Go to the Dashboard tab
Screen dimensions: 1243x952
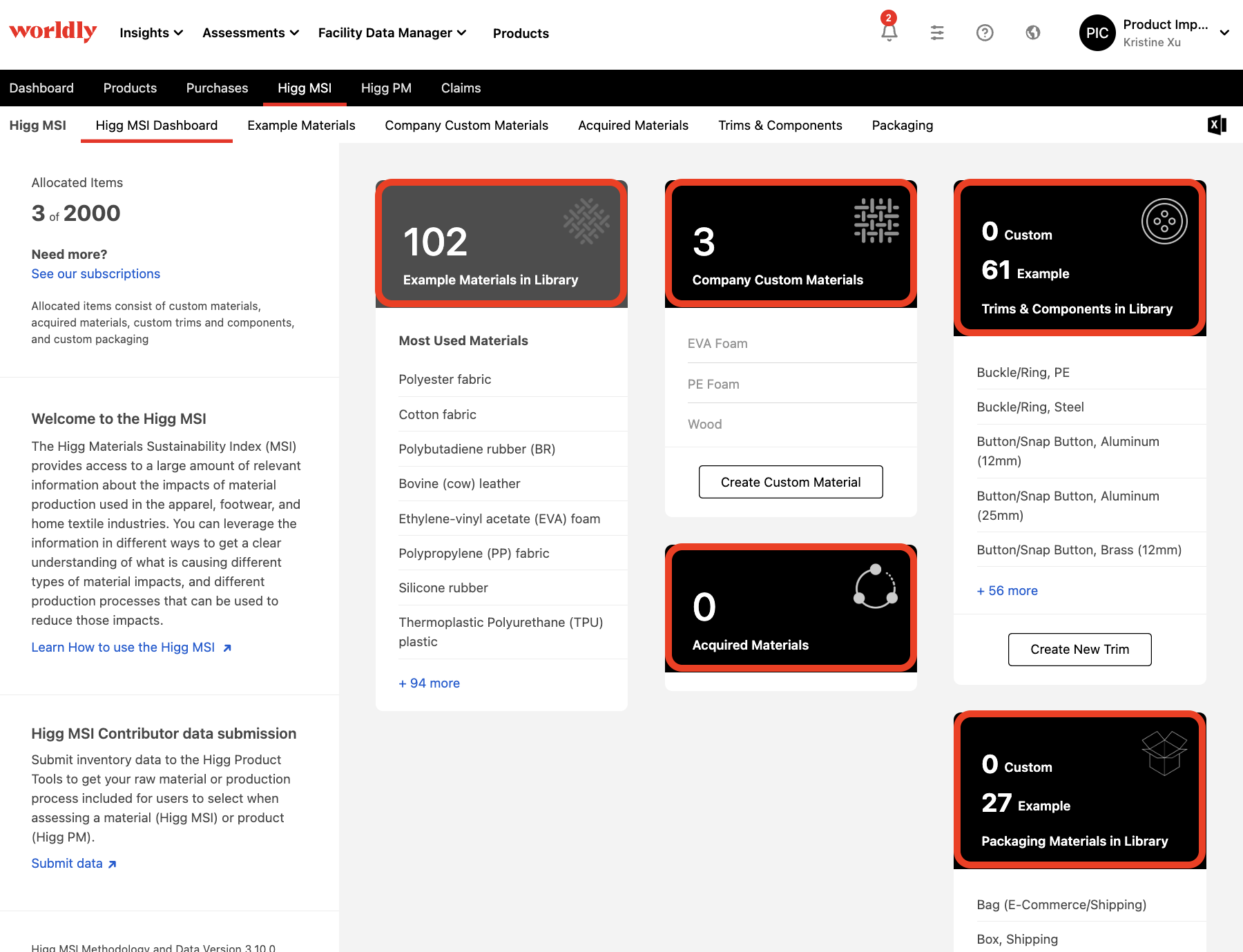[41, 88]
